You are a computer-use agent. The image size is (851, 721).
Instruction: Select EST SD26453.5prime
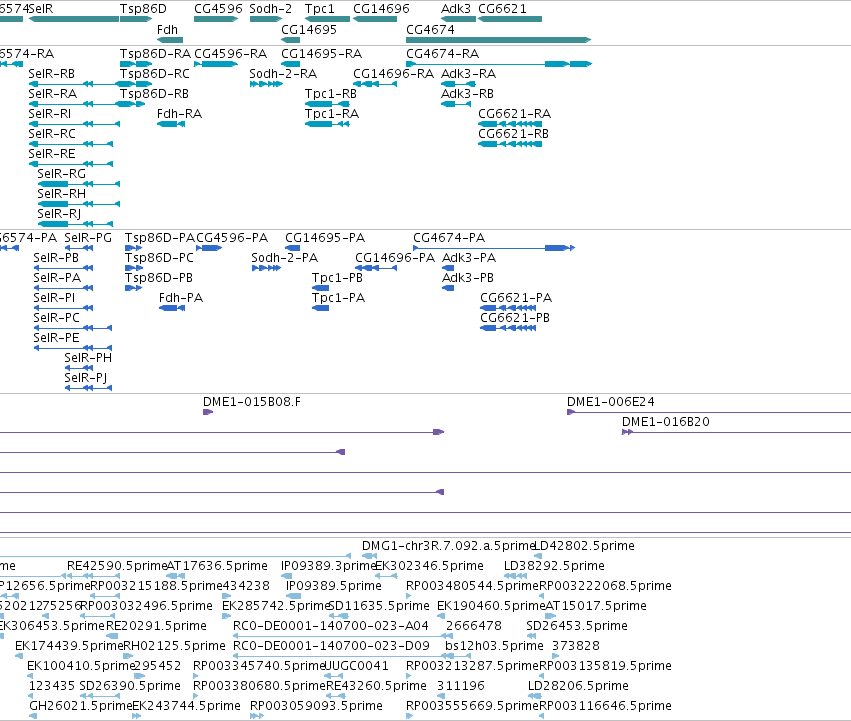click(x=577, y=626)
